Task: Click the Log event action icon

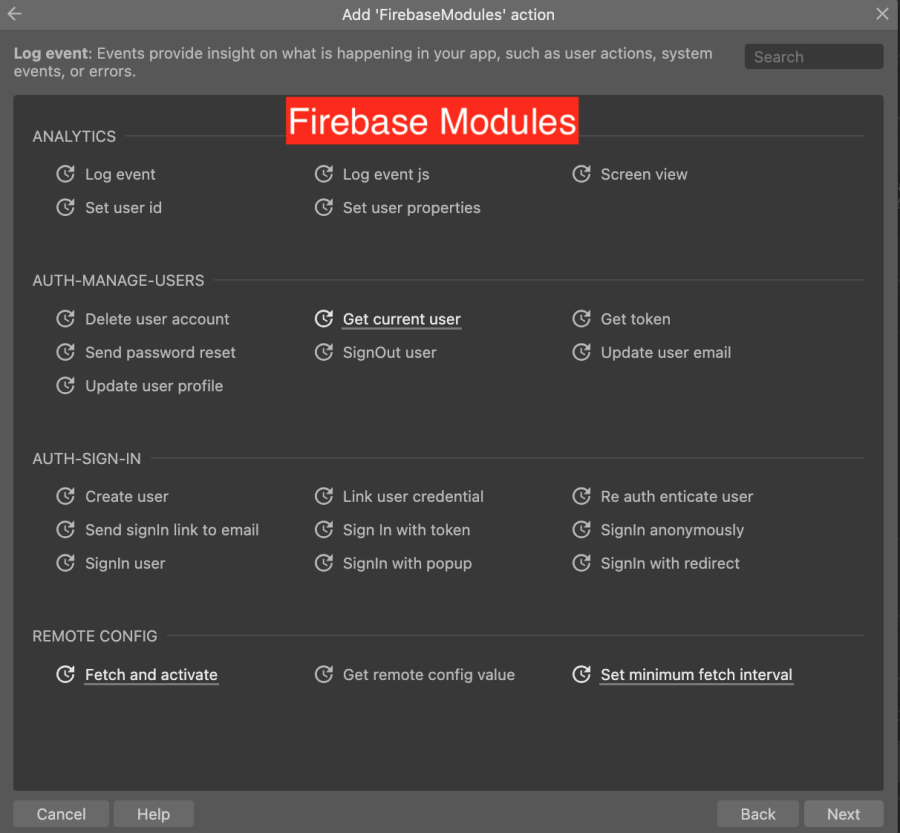Action: (x=65, y=174)
